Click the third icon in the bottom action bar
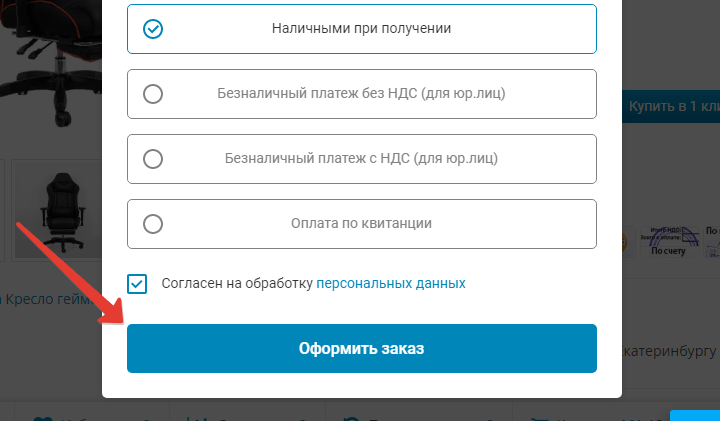Screen dimensions: 720x421 pos(350,417)
